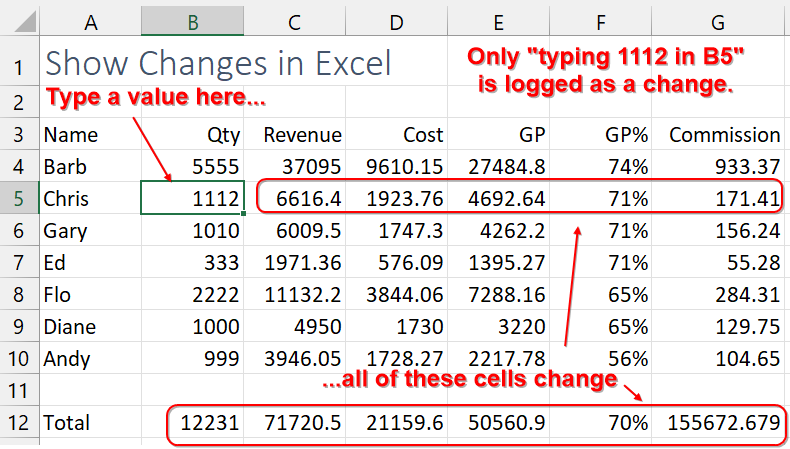Select column A header

coord(90,20)
